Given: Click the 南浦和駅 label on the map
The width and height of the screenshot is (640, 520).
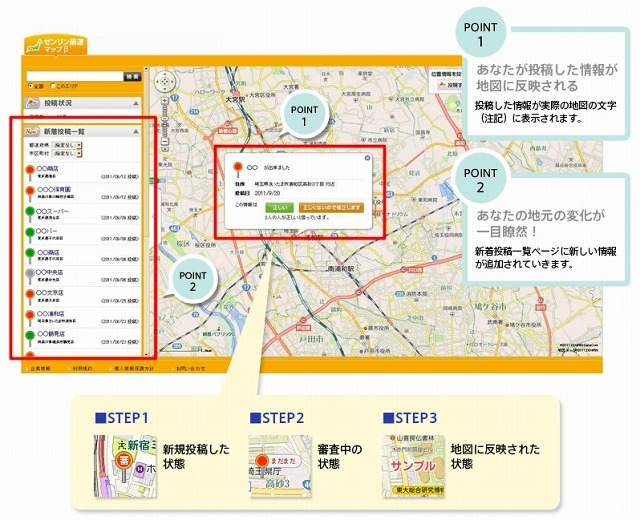Looking at the screenshot, I should [x=342, y=269].
